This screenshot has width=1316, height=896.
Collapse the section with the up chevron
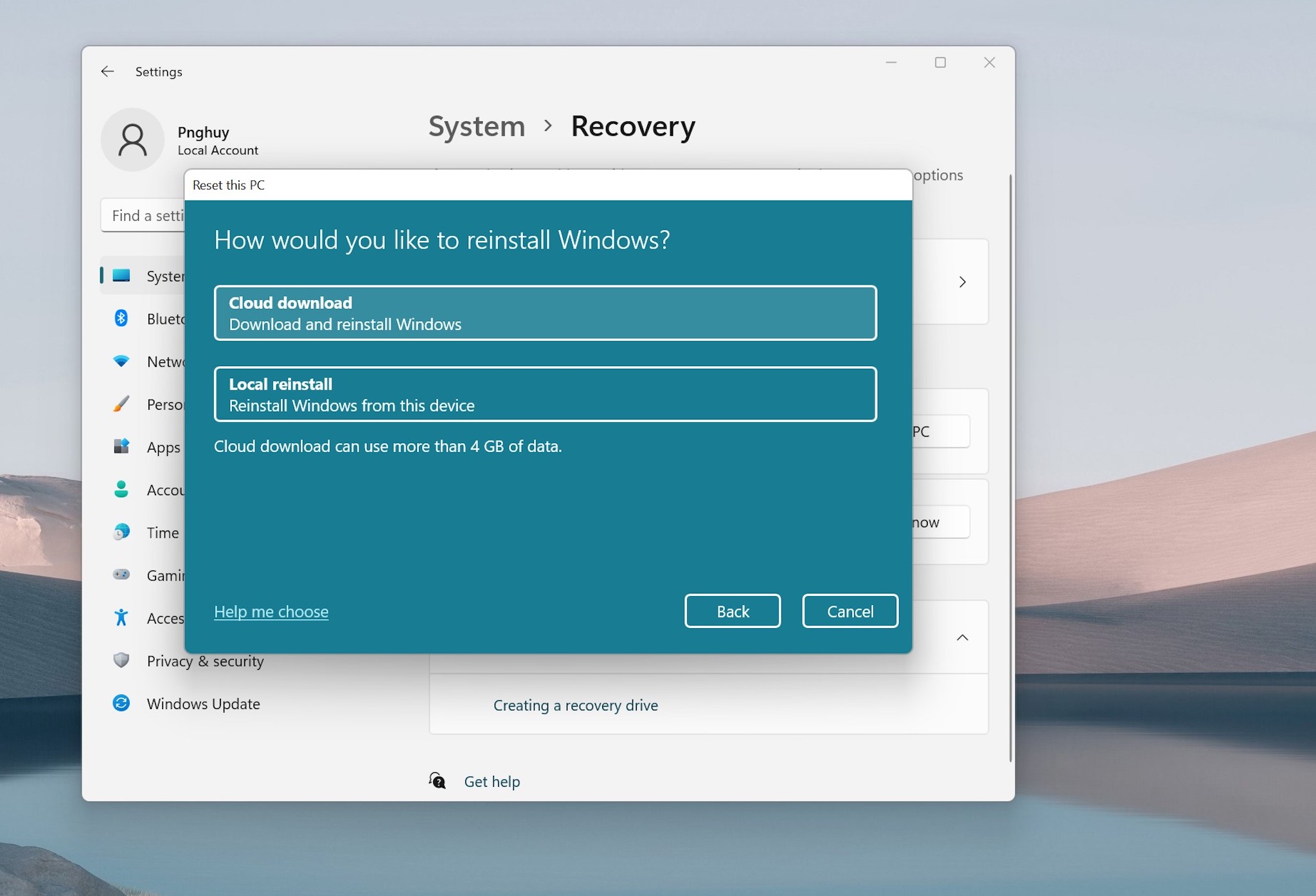pyautogui.click(x=962, y=637)
